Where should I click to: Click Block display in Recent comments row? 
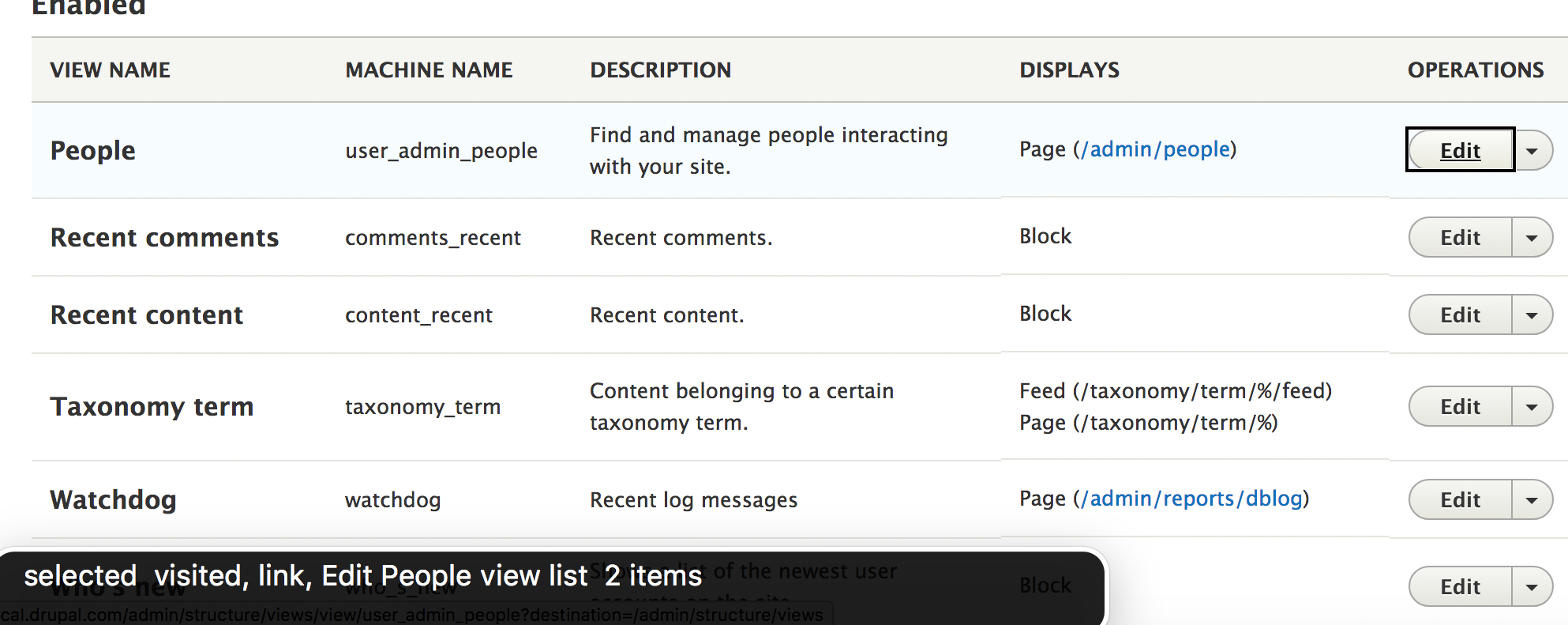tap(1045, 235)
